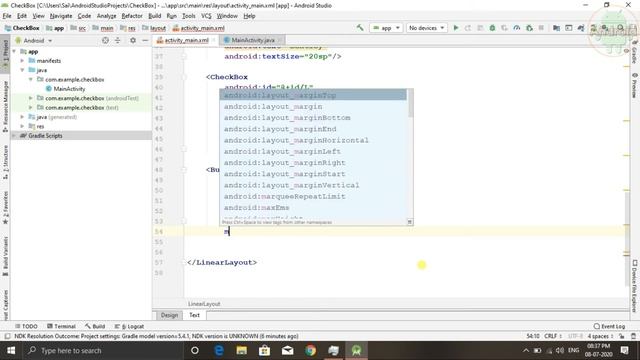The width and height of the screenshot is (640, 360).
Task: Open Google Chrome from the taskbar
Action: pyautogui.click(x=310, y=350)
